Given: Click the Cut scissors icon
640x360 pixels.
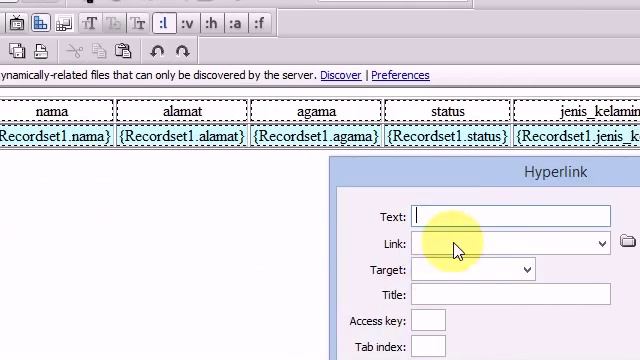Looking at the screenshot, I should tap(74, 51).
